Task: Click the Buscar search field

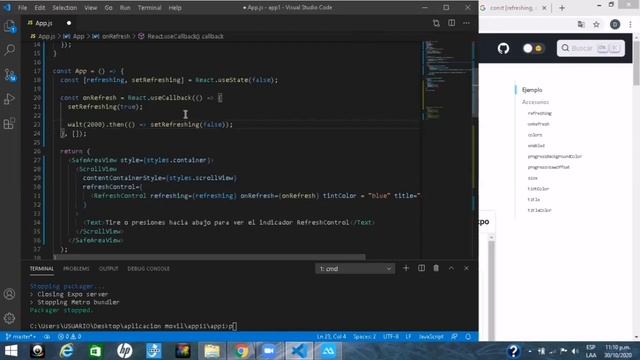Action: click(x=591, y=48)
